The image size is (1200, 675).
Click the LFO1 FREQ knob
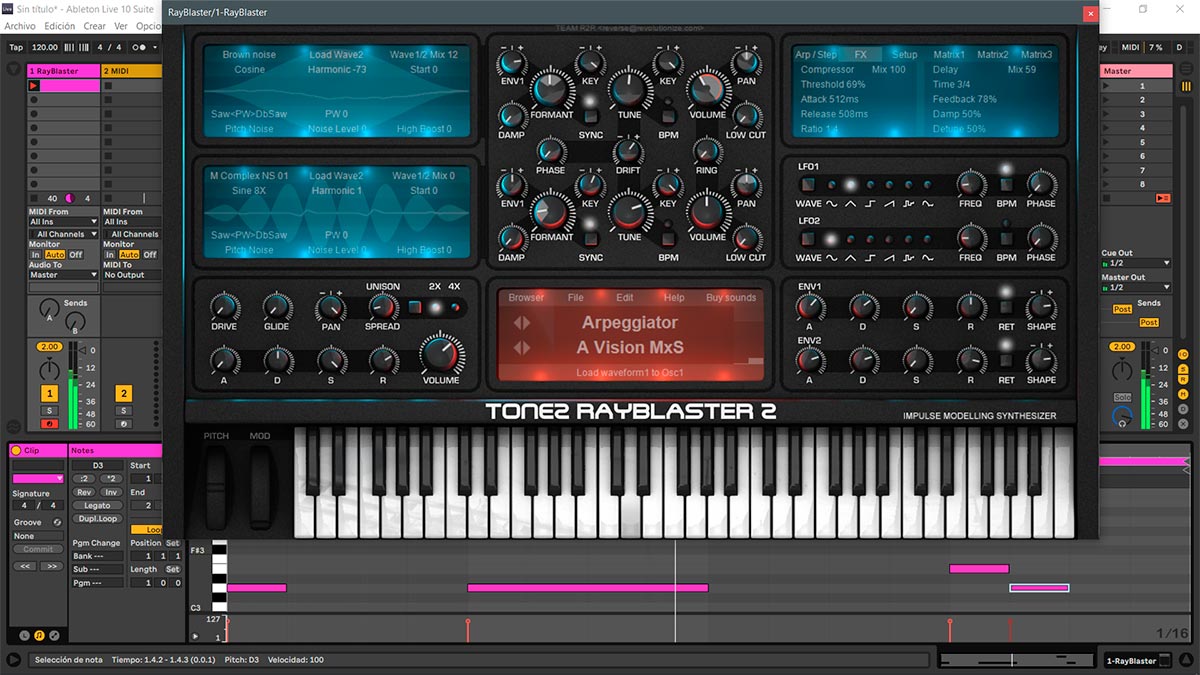(x=970, y=184)
